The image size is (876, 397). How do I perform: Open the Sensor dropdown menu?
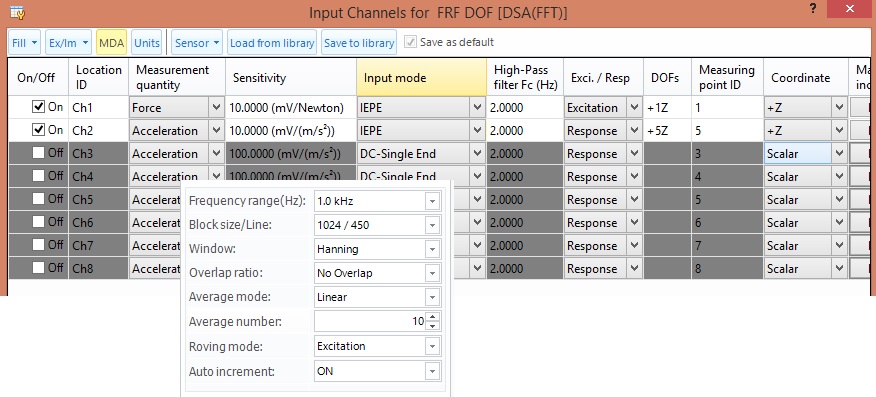197,42
